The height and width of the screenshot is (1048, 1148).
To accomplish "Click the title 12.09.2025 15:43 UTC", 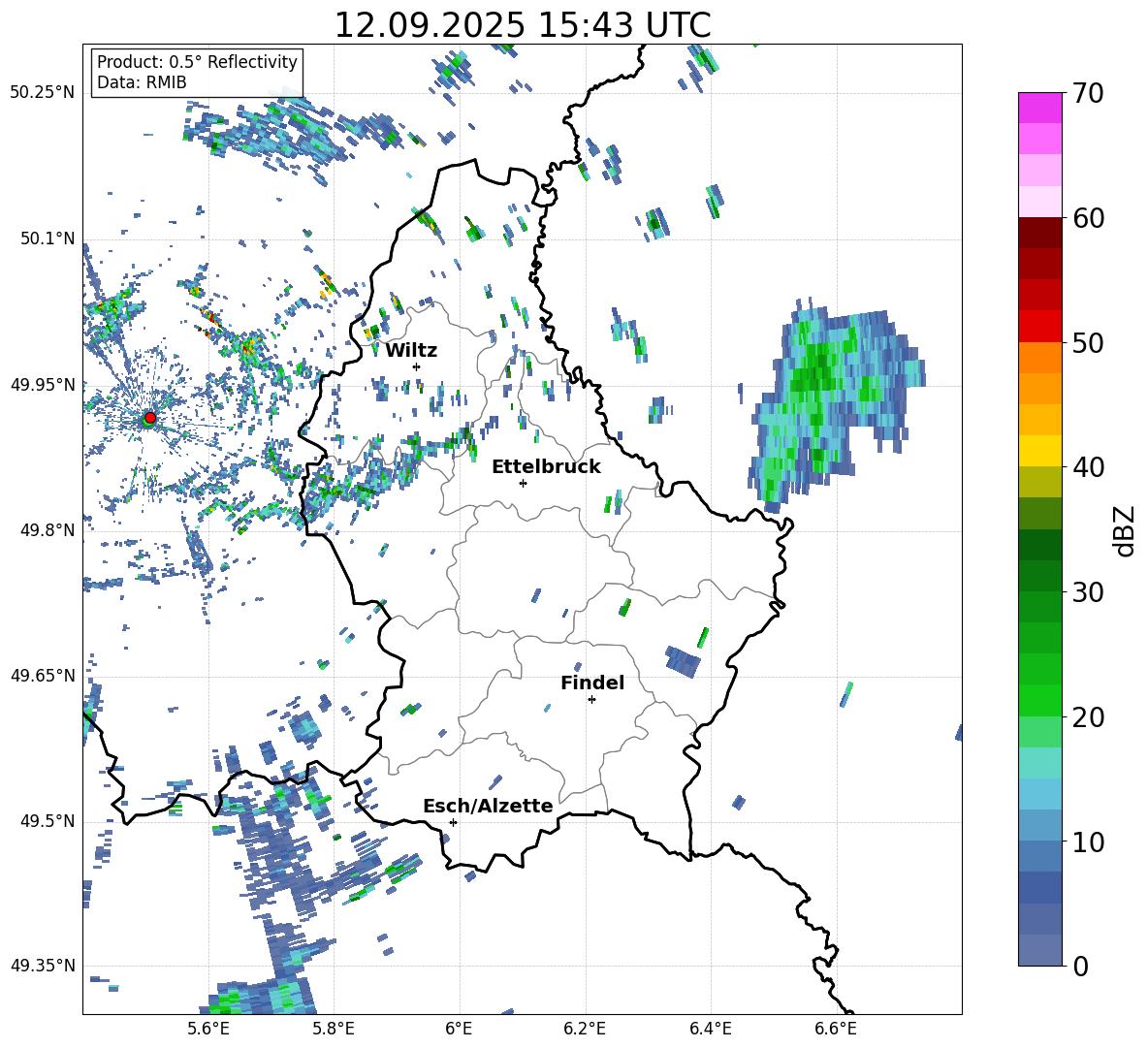I will 522,25.
